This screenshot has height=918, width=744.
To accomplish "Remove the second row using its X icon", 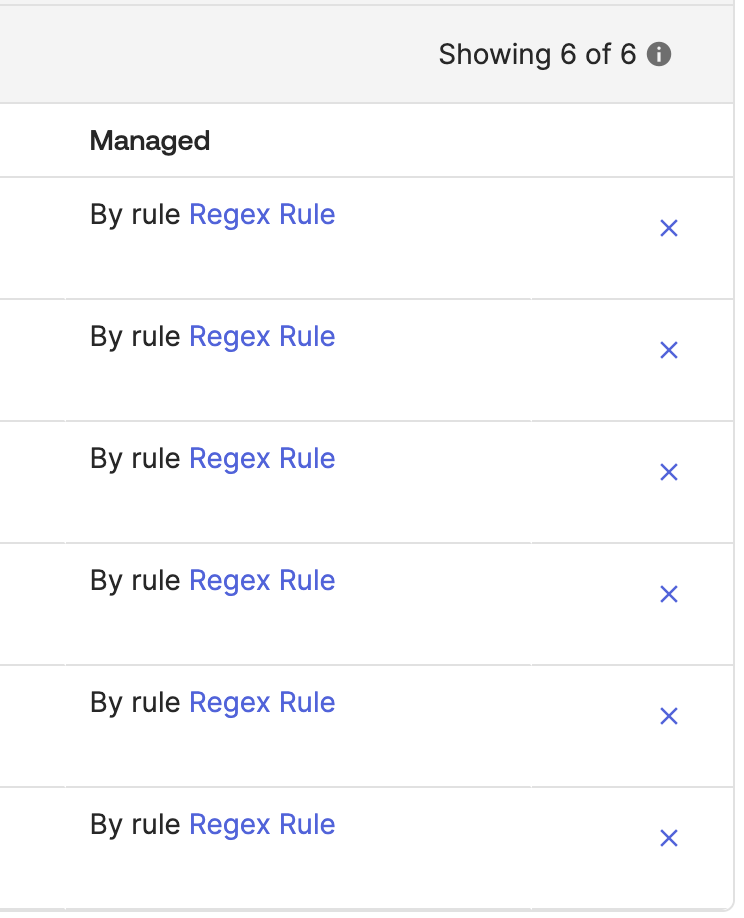I will [x=669, y=350].
